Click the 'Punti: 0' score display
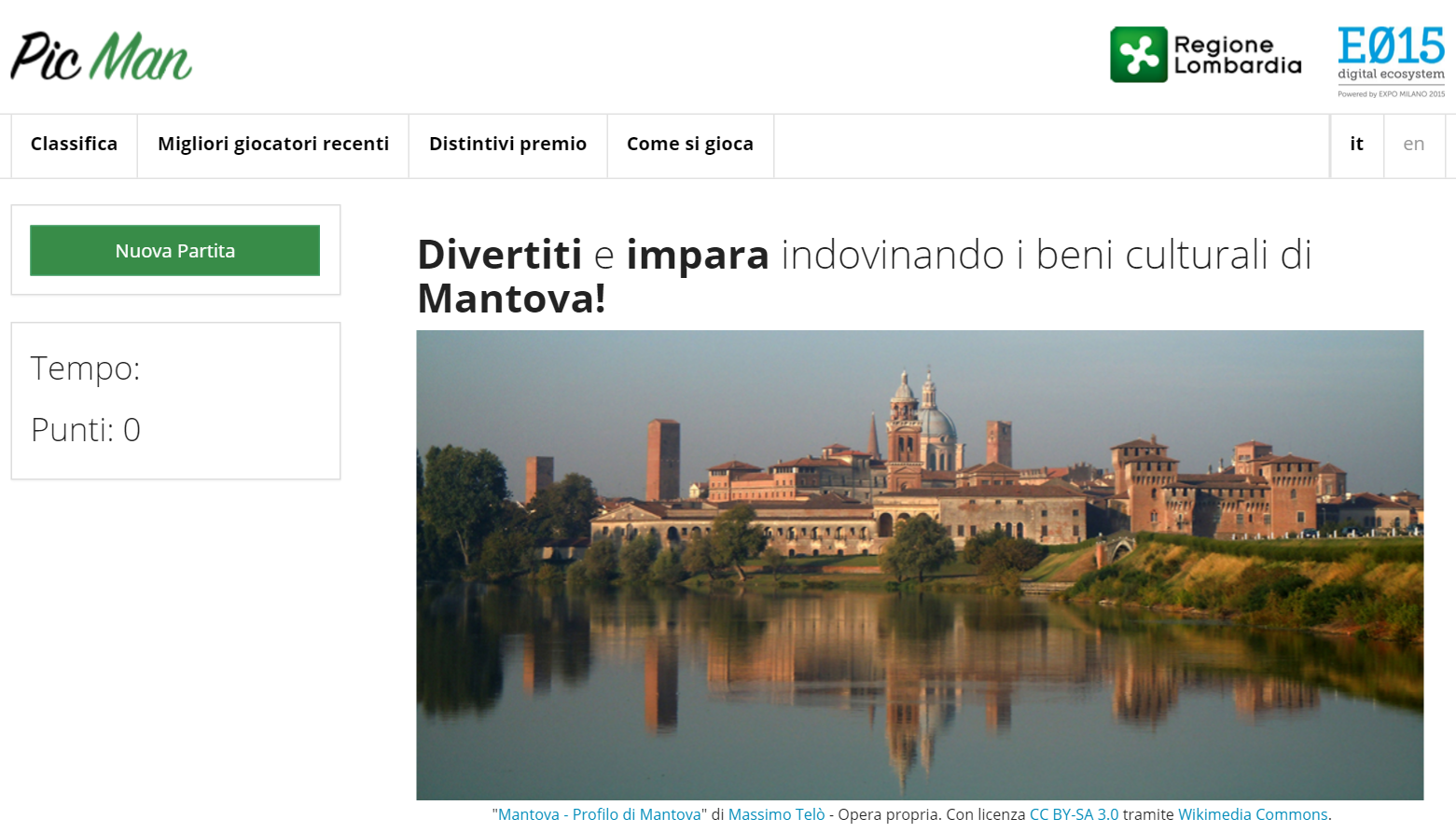1456x833 pixels. (85, 430)
